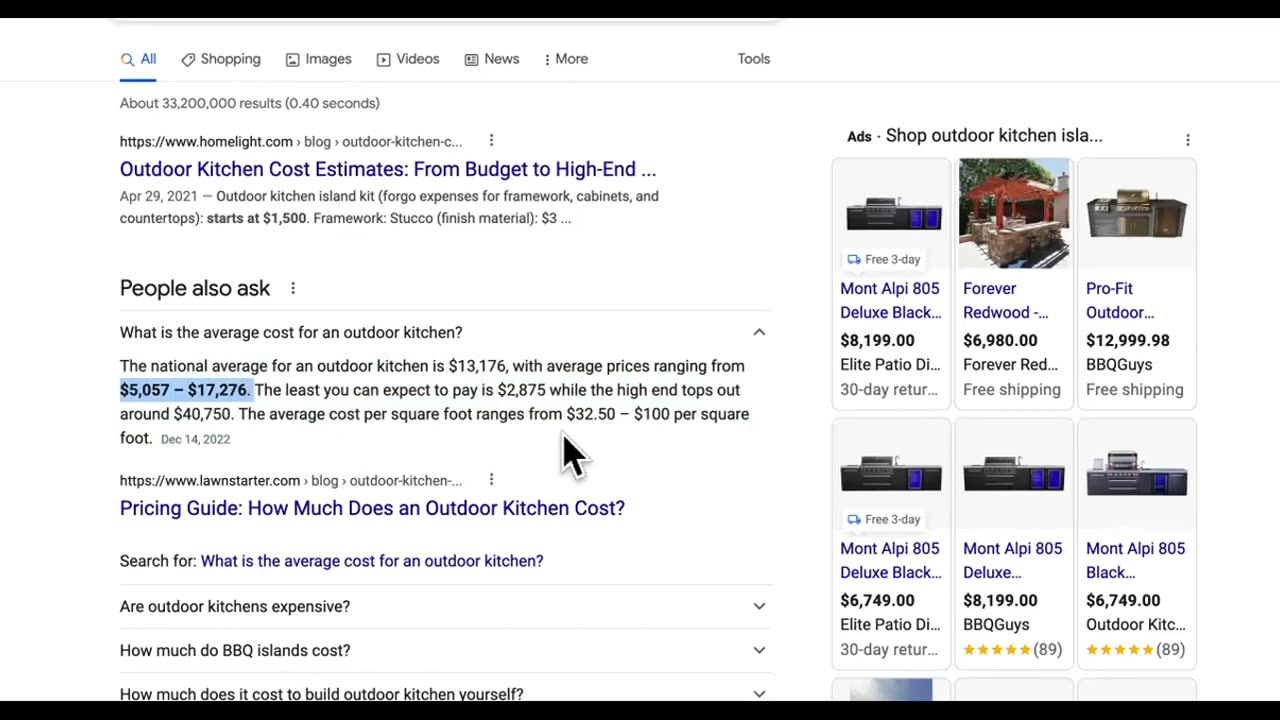This screenshot has height=720, width=1280.
Task: Open options menu for homelight.com result
Action: tap(491, 141)
